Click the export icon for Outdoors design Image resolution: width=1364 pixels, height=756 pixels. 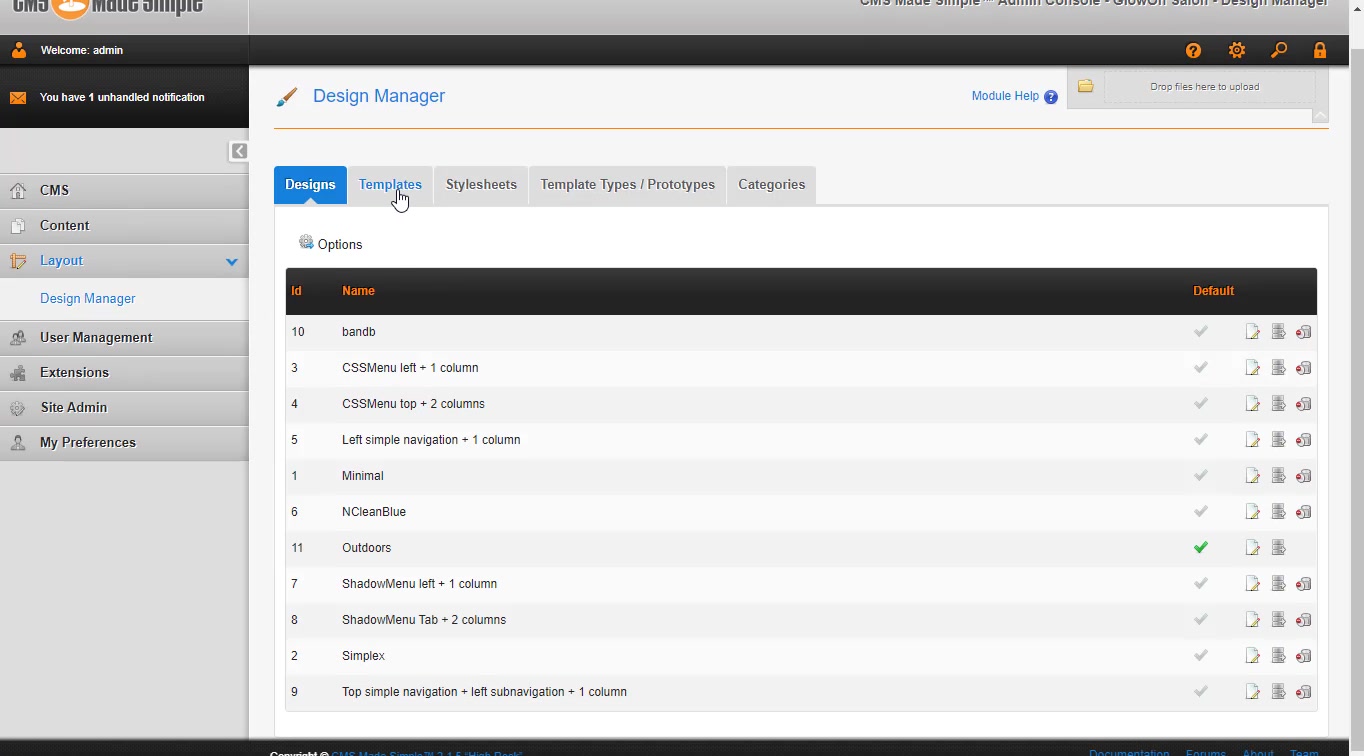point(1278,548)
